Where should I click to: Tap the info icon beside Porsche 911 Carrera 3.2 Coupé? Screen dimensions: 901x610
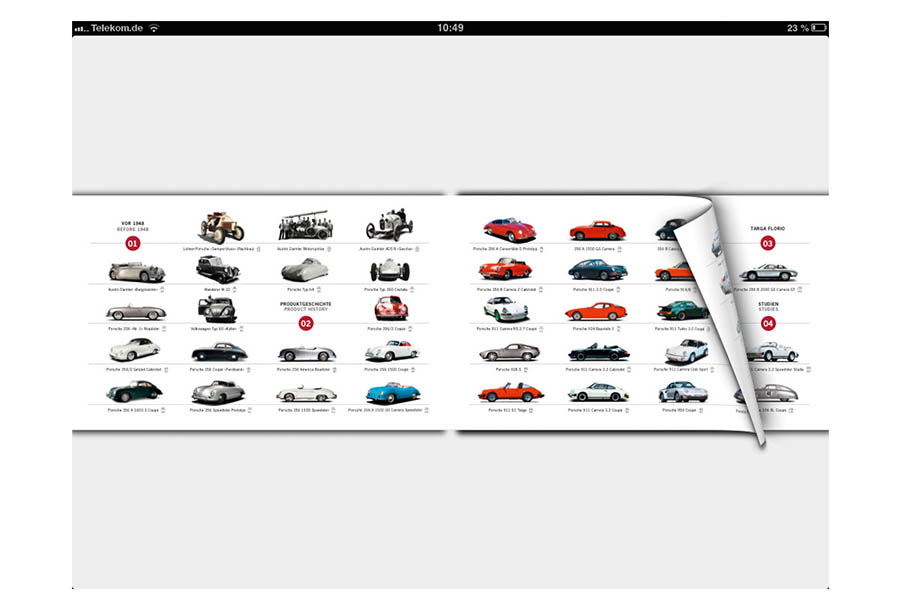click(x=627, y=411)
